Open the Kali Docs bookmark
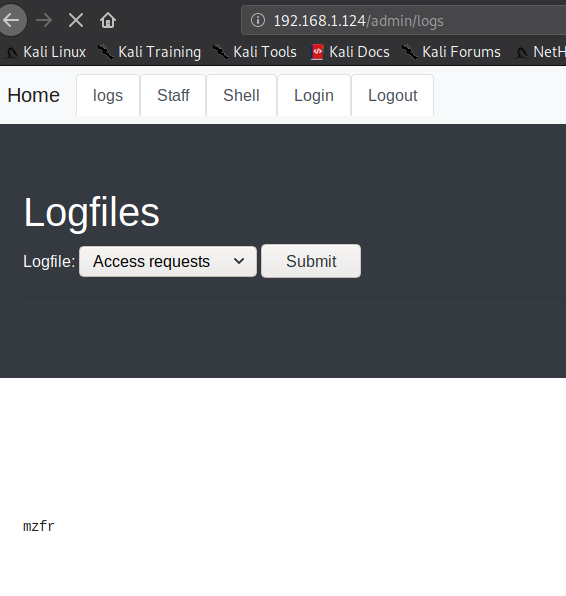Image resolution: width=566 pixels, height=596 pixels. coord(350,52)
